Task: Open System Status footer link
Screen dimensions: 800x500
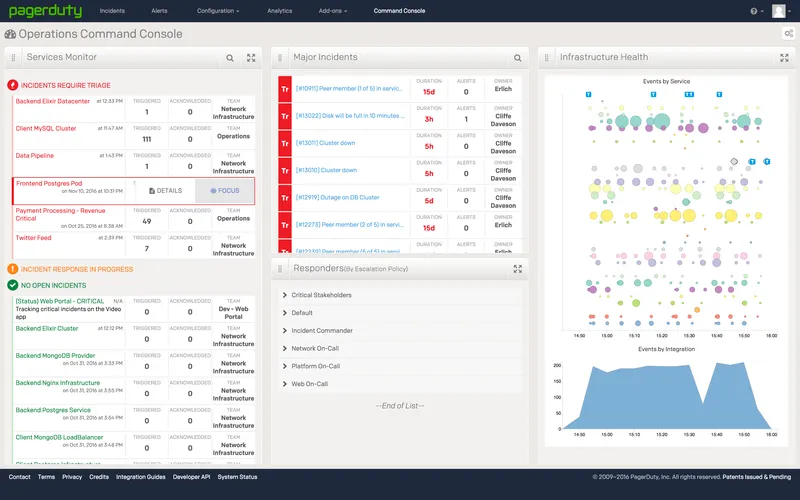Action: point(237,477)
